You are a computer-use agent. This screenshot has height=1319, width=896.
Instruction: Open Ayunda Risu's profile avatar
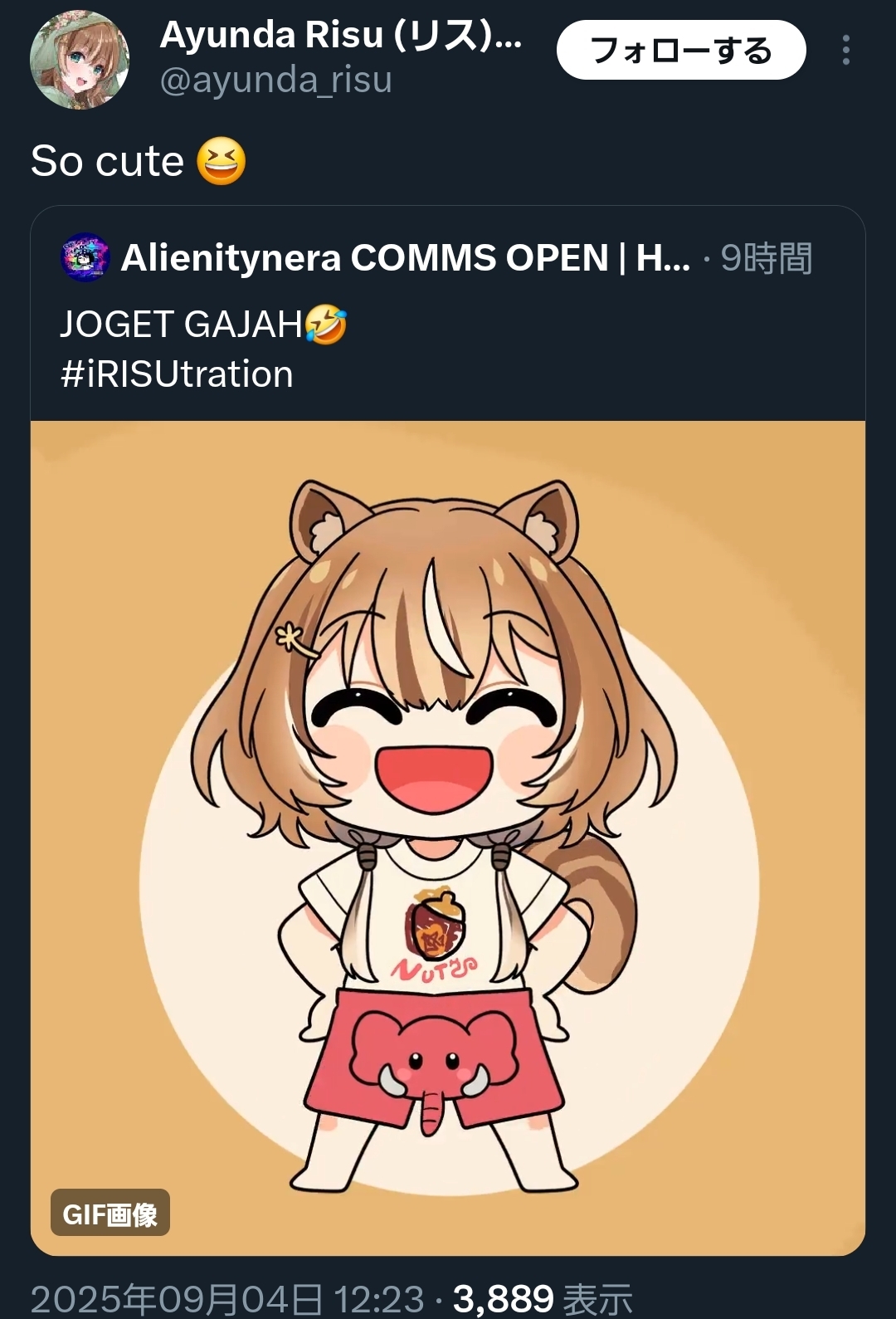point(80,60)
